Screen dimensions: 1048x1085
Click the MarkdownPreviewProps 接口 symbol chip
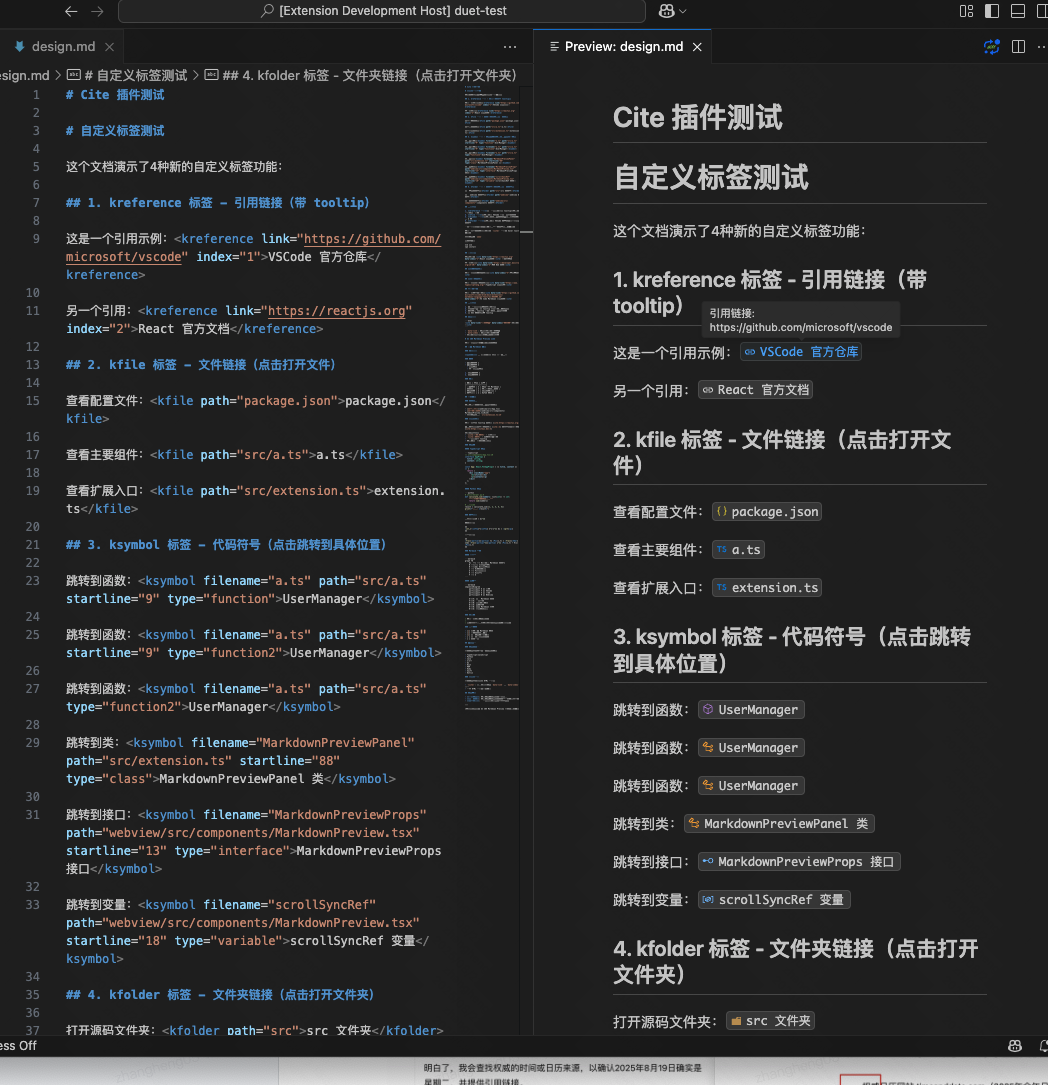(798, 861)
